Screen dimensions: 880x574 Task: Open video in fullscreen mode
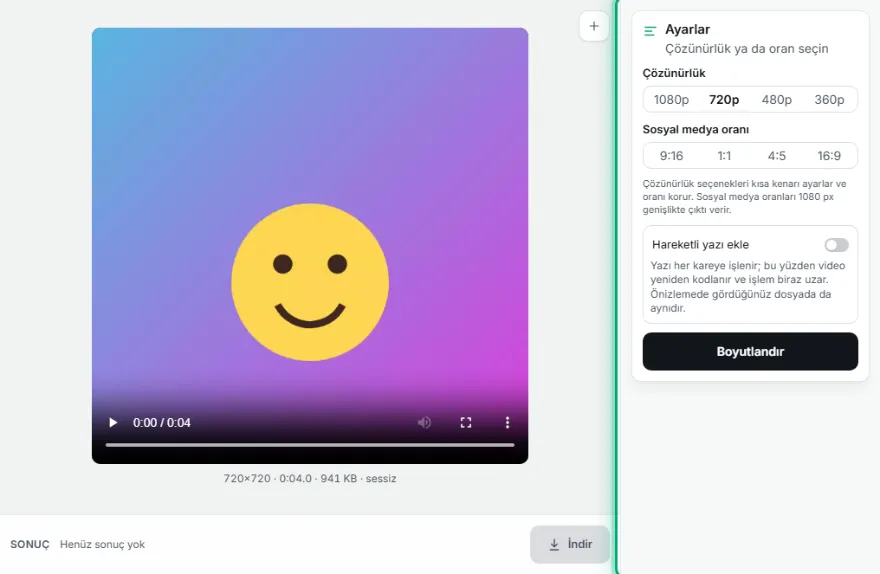tap(466, 423)
